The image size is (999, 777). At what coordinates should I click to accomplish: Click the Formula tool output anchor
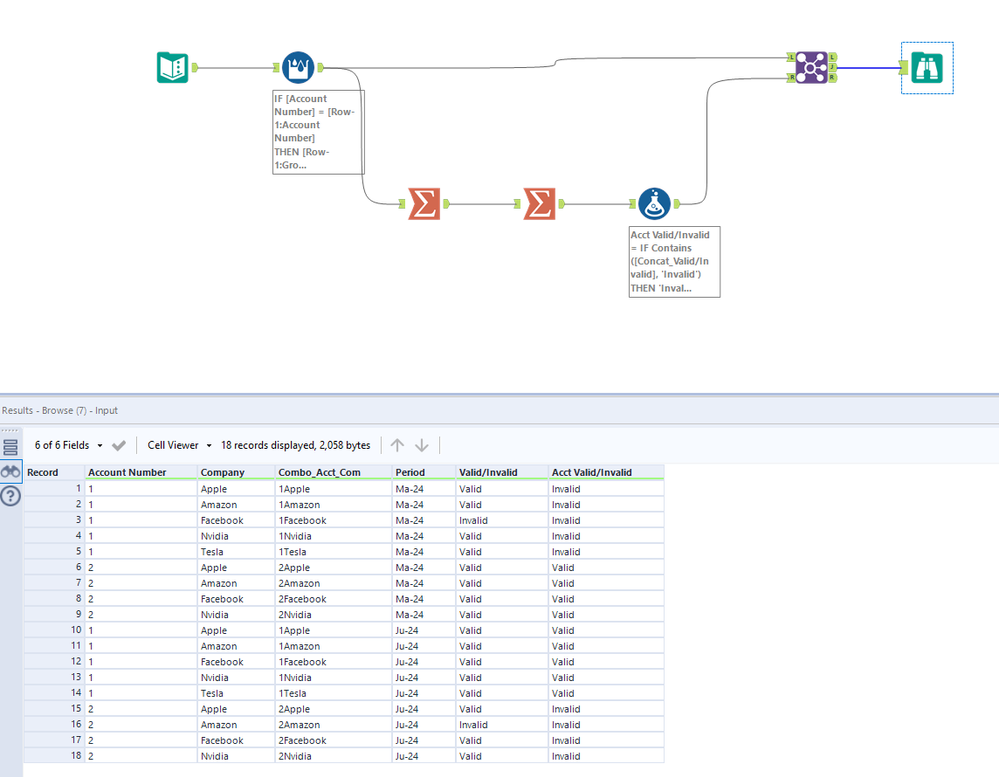click(x=677, y=204)
